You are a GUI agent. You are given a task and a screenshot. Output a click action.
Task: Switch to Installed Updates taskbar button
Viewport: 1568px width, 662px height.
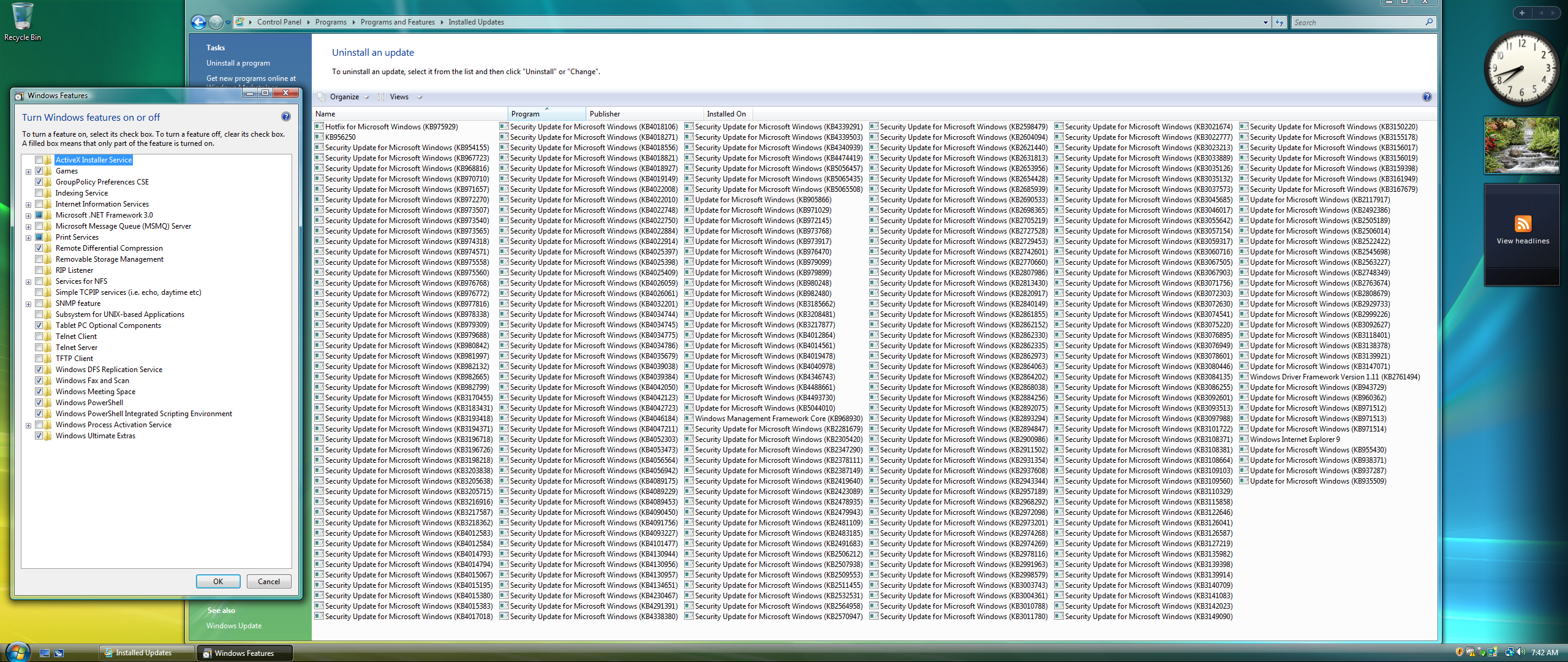pos(147,653)
